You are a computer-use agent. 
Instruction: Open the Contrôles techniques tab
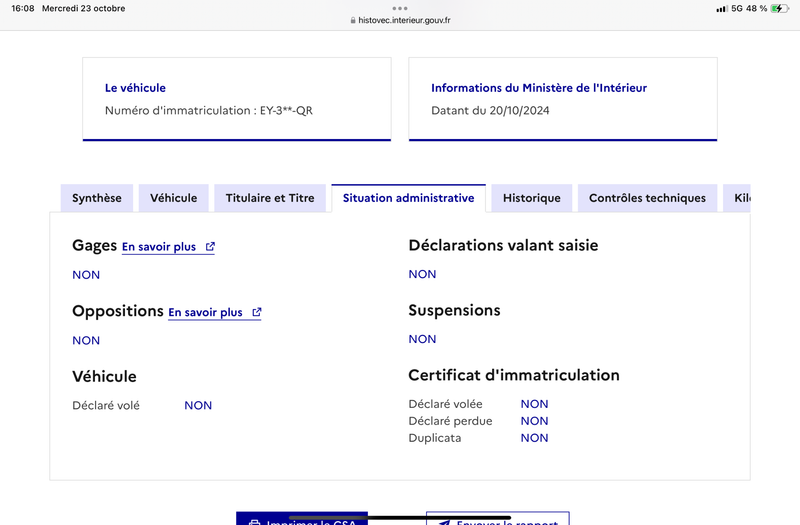pyautogui.click(x=647, y=198)
